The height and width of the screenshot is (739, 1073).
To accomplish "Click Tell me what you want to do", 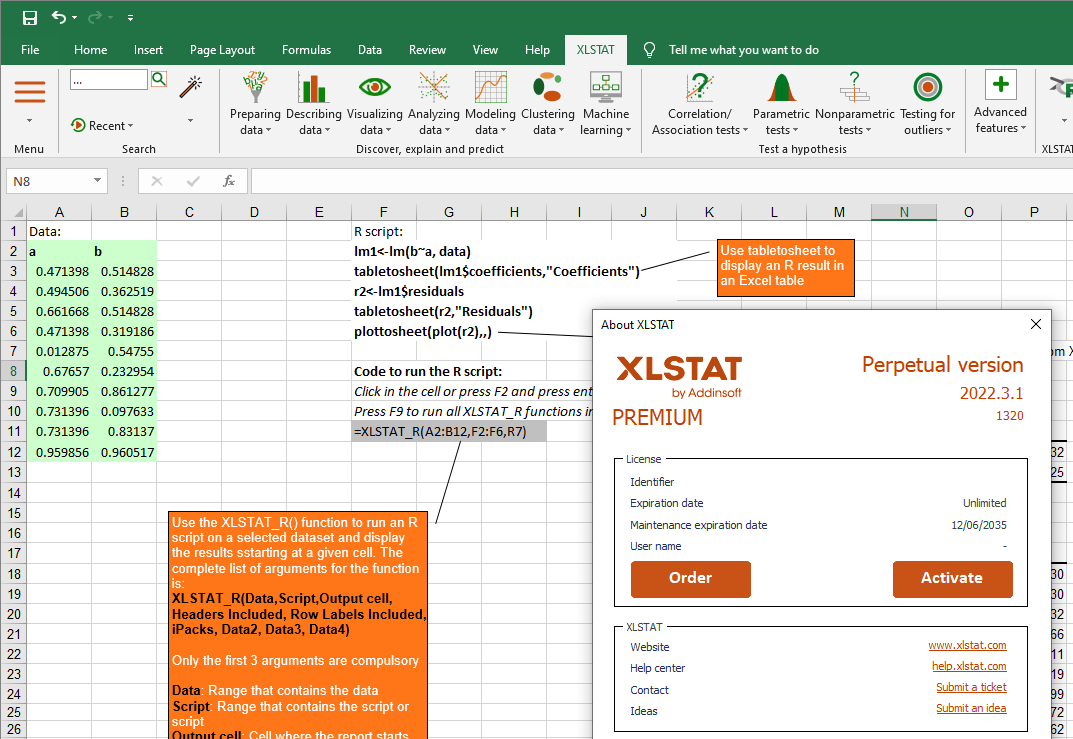I will tap(744, 50).
